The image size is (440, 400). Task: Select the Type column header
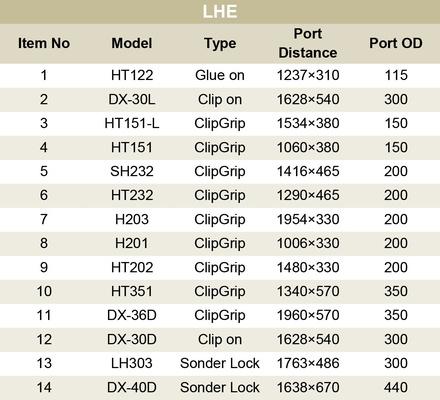(x=220, y=44)
